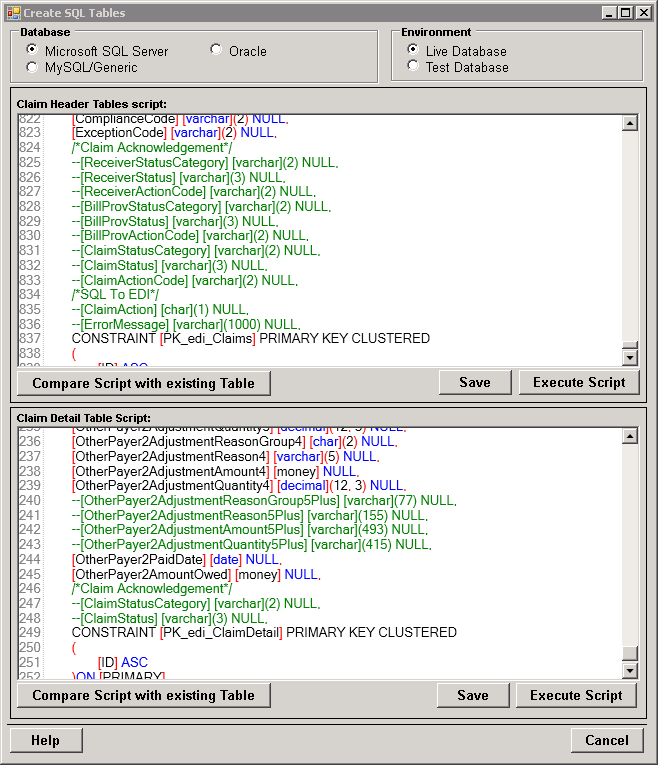658x765 pixels.
Task: Select the Live Database environment
Action: pyautogui.click(x=413, y=50)
